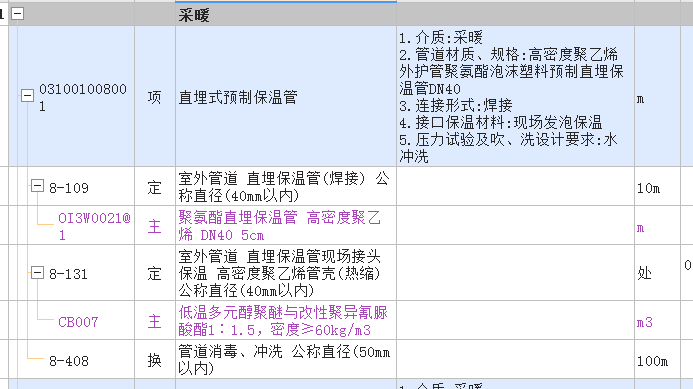Select quota code 8-109
693x389 pixels.
click(69, 188)
